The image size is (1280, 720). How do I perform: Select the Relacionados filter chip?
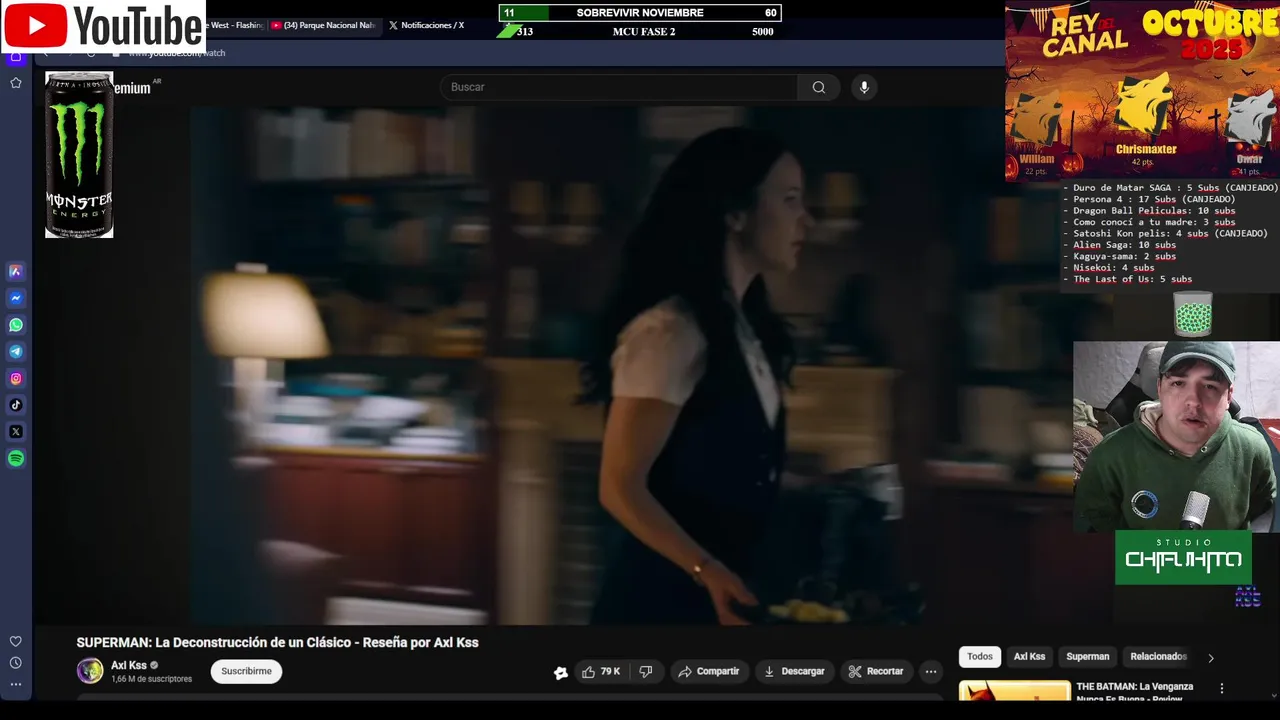pyautogui.click(x=1158, y=656)
